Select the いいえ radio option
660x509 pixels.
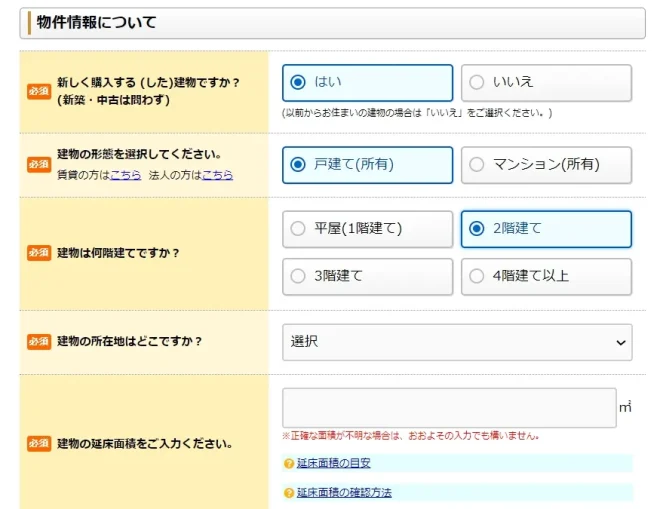[x=546, y=83]
